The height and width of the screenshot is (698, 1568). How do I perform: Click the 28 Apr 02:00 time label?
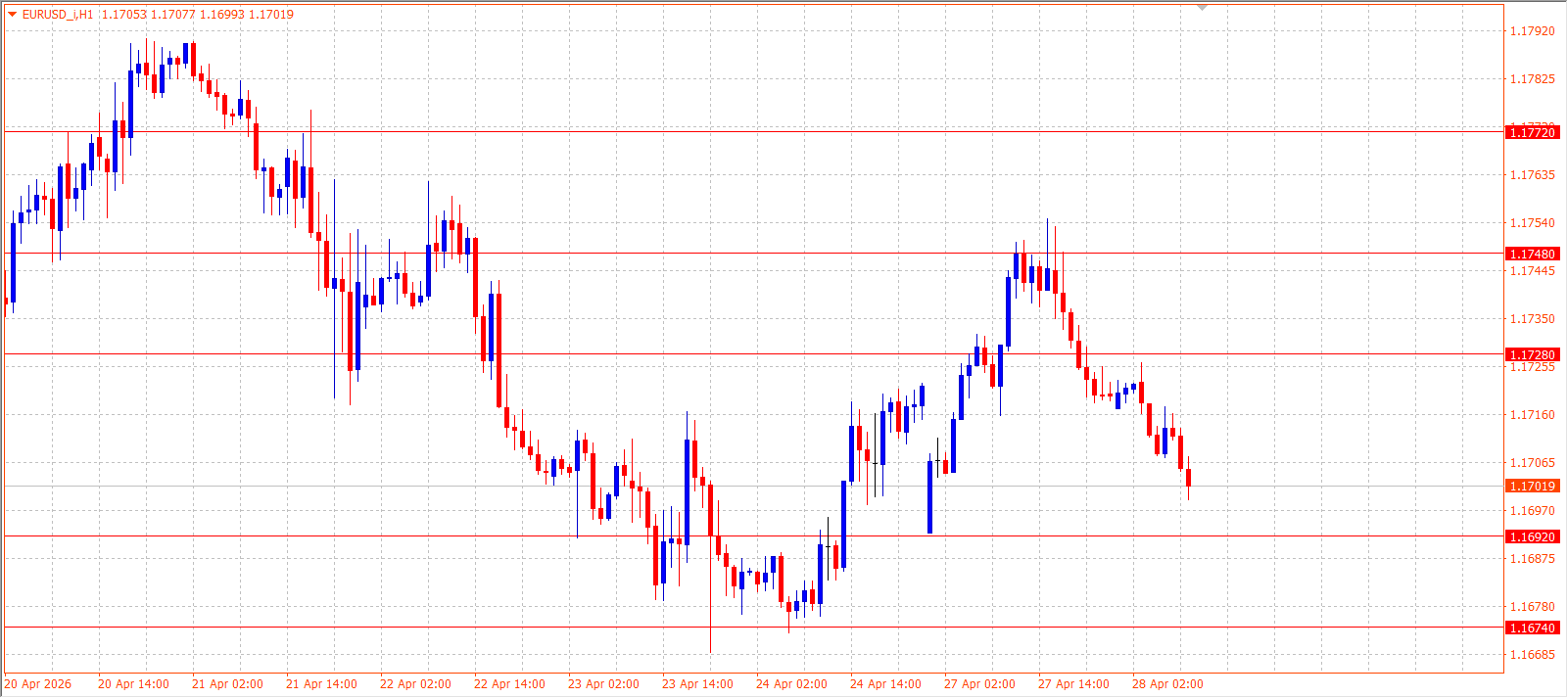tap(1167, 684)
